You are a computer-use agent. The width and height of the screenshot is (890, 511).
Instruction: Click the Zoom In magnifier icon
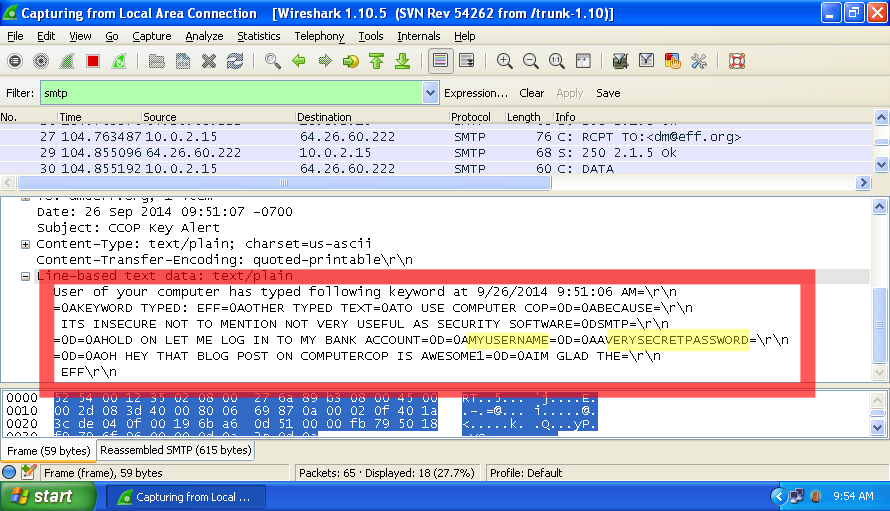pyautogui.click(x=505, y=61)
